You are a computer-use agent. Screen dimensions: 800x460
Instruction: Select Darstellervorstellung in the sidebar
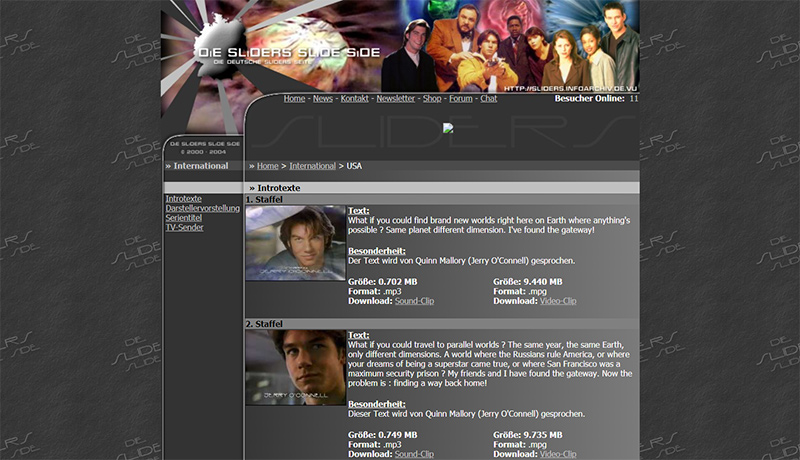click(203, 208)
